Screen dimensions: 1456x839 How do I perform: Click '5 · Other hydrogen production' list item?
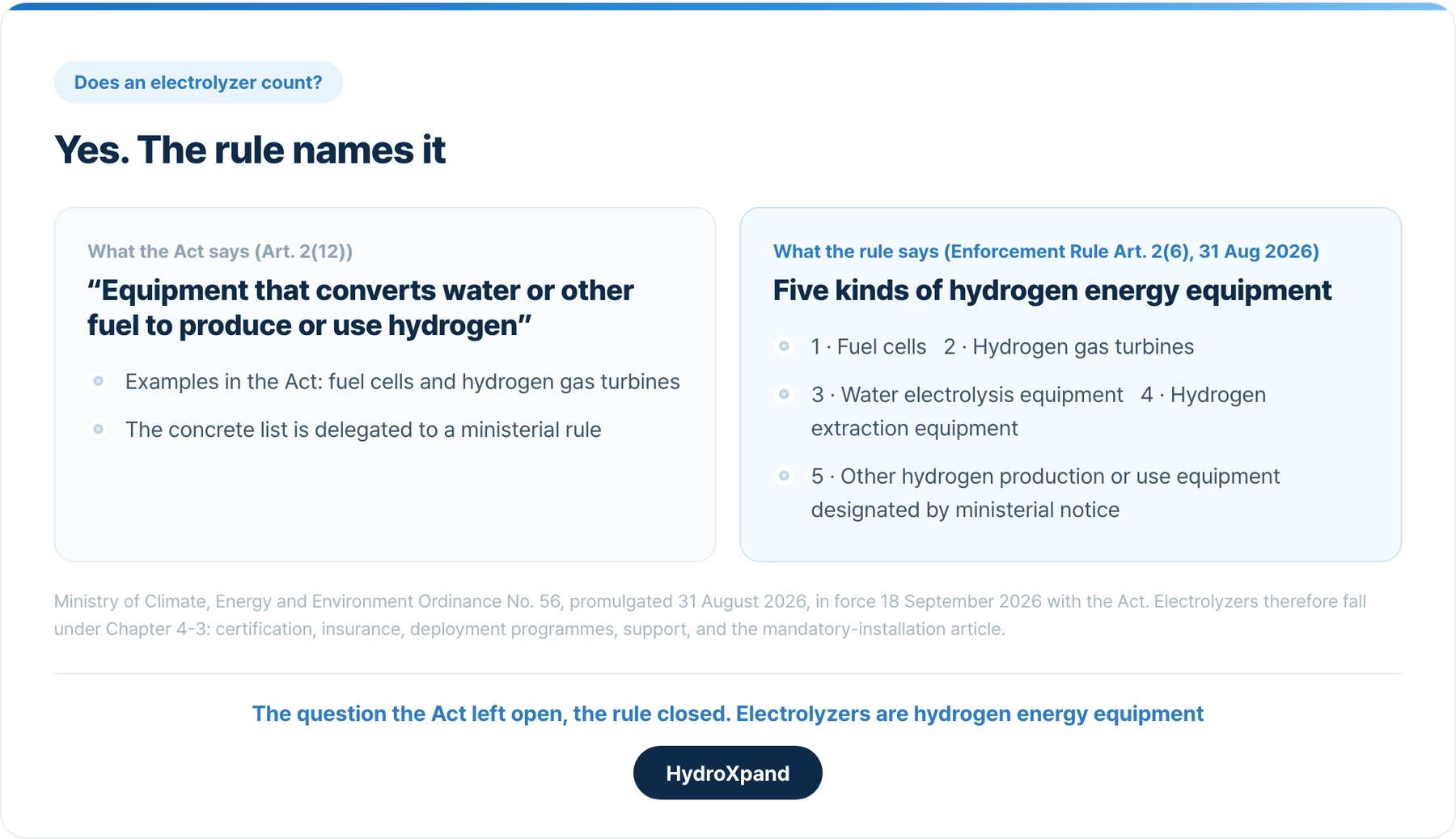point(1046,493)
